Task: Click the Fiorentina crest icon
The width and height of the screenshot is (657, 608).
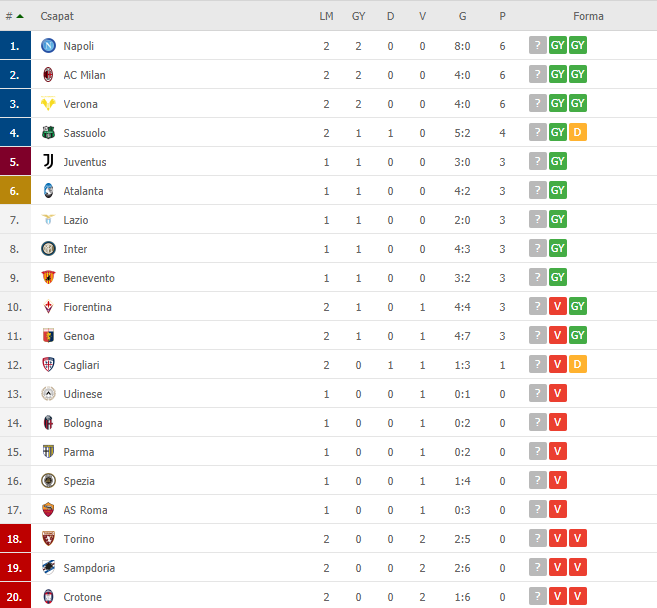Action: click(49, 307)
